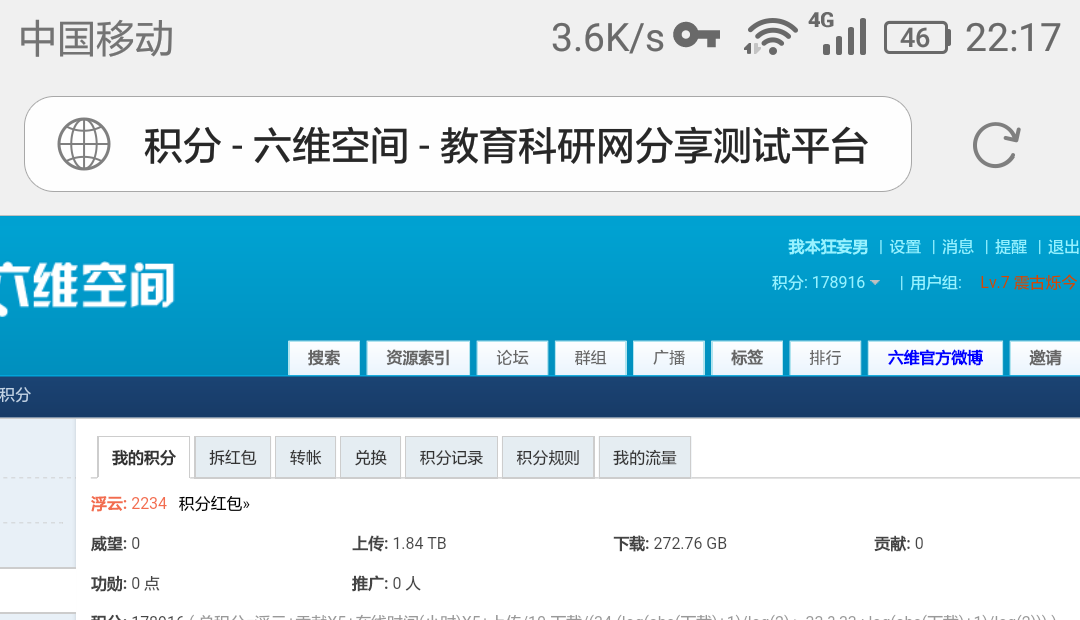Open the 资源索引 navigation item
The height and width of the screenshot is (620, 1080).
(x=417, y=358)
